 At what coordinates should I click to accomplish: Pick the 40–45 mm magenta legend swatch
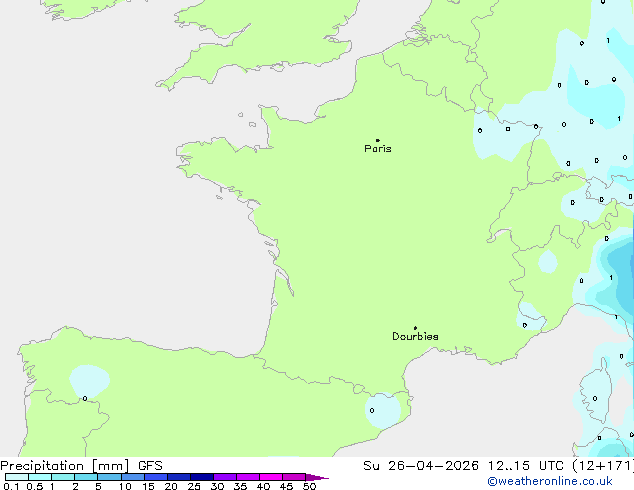[271, 477]
